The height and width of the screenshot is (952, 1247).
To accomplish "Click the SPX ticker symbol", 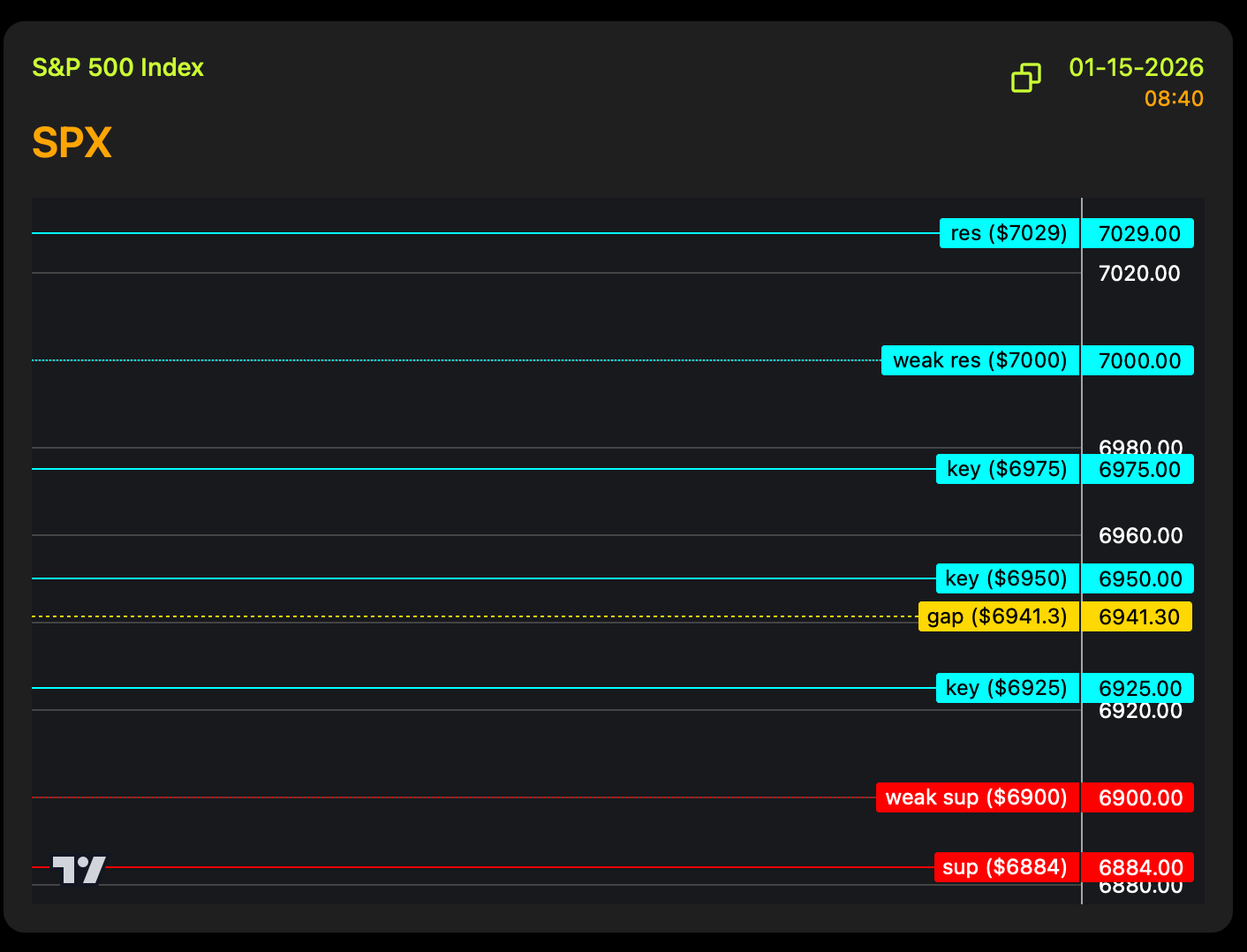I will tap(72, 142).
